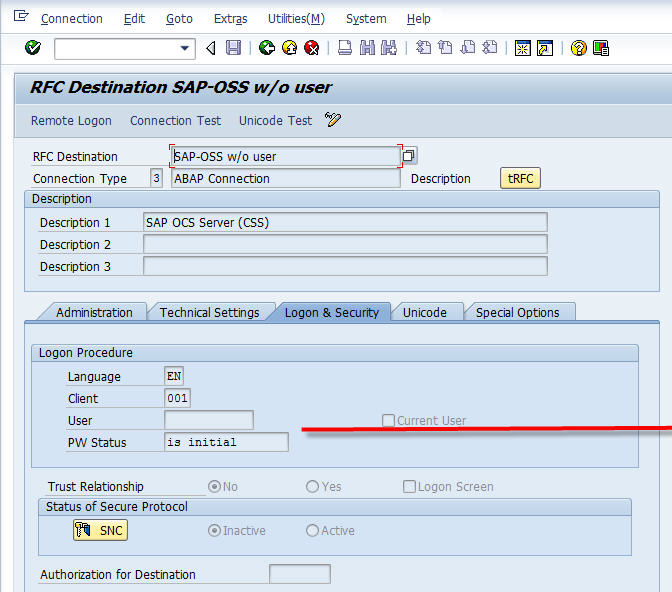This screenshot has height=592, width=672.
Task: Click the Create Shortcut icon
Action: [x=545, y=48]
